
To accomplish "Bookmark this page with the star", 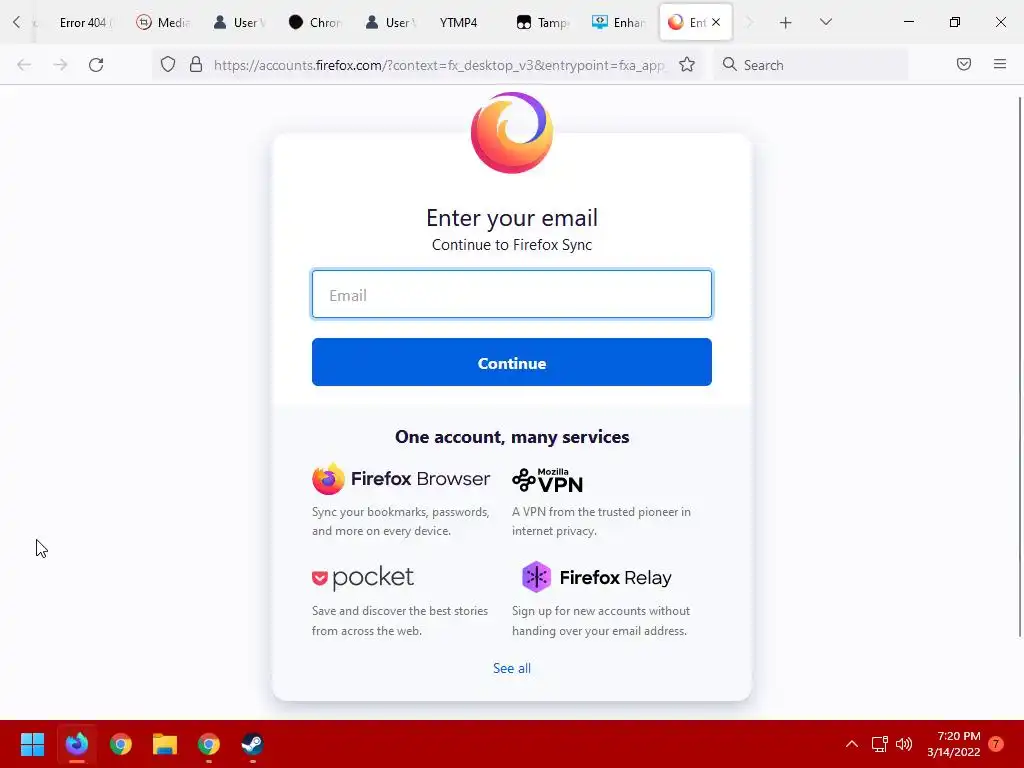I will [686, 65].
